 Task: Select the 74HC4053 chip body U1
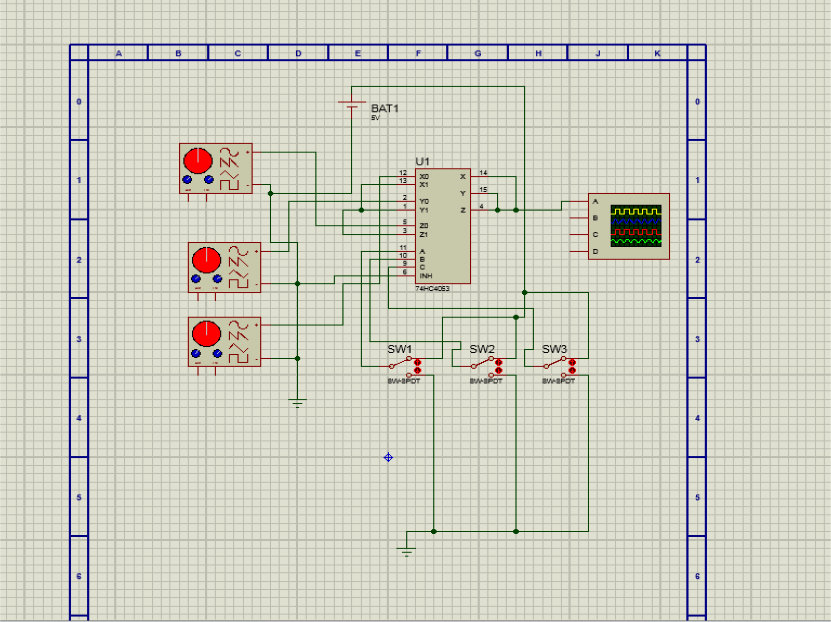point(443,226)
